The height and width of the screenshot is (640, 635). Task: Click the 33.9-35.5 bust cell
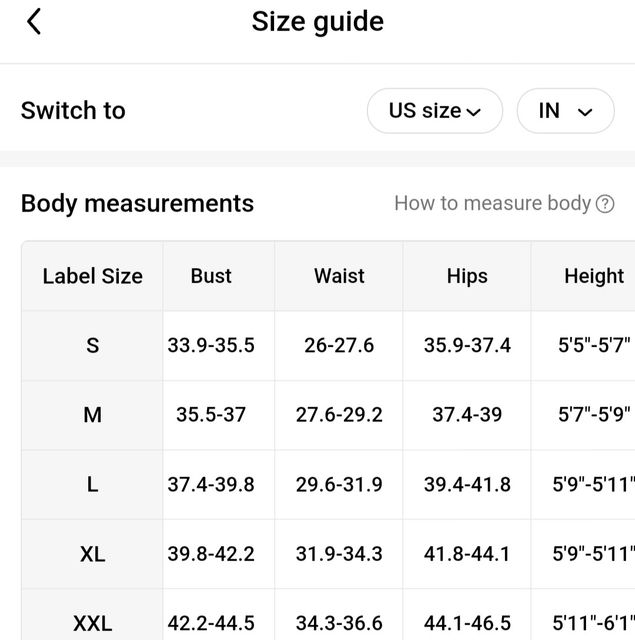(x=211, y=346)
